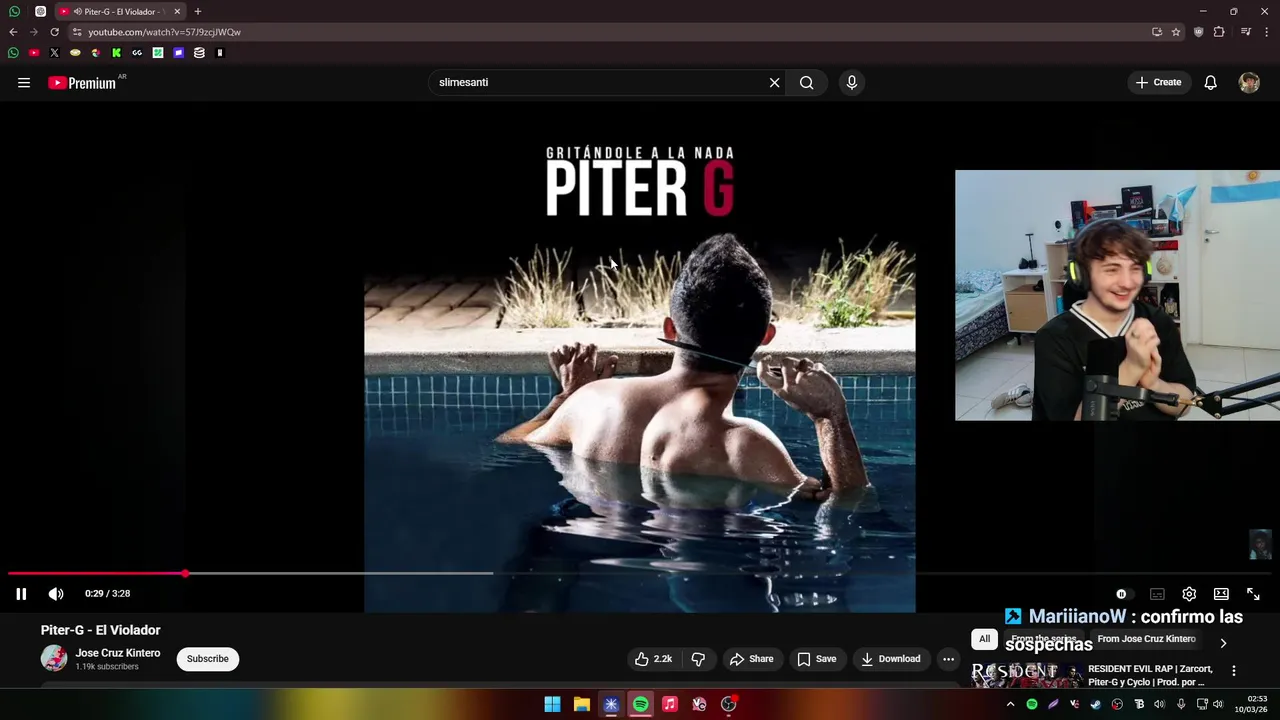The width and height of the screenshot is (1280, 720).
Task: Click the address bar URL
Action: (164, 32)
